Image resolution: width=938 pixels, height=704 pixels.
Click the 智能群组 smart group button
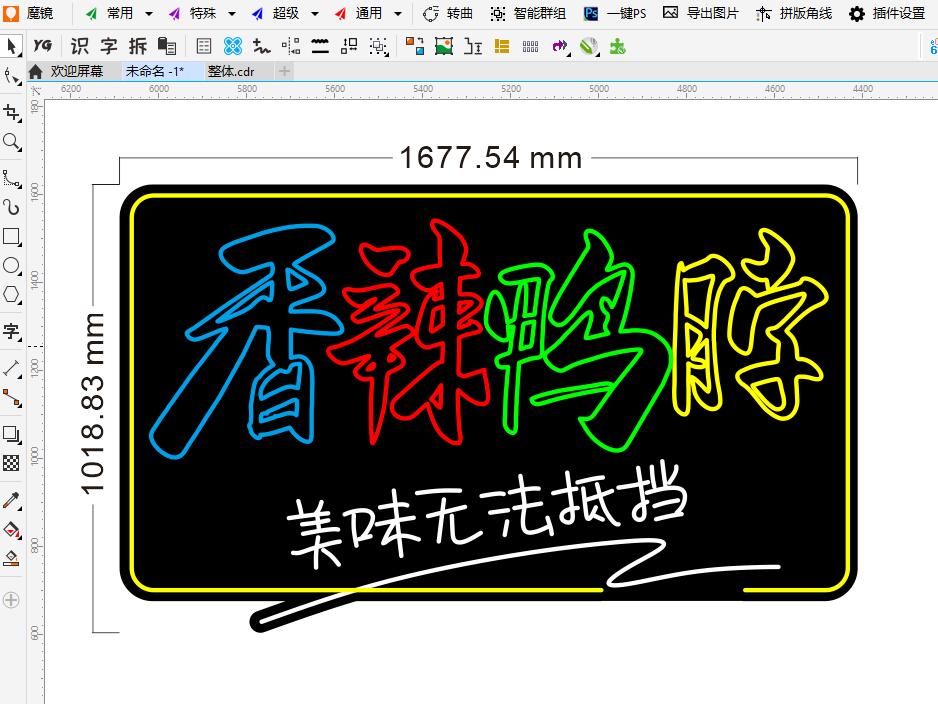click(528, 13)
